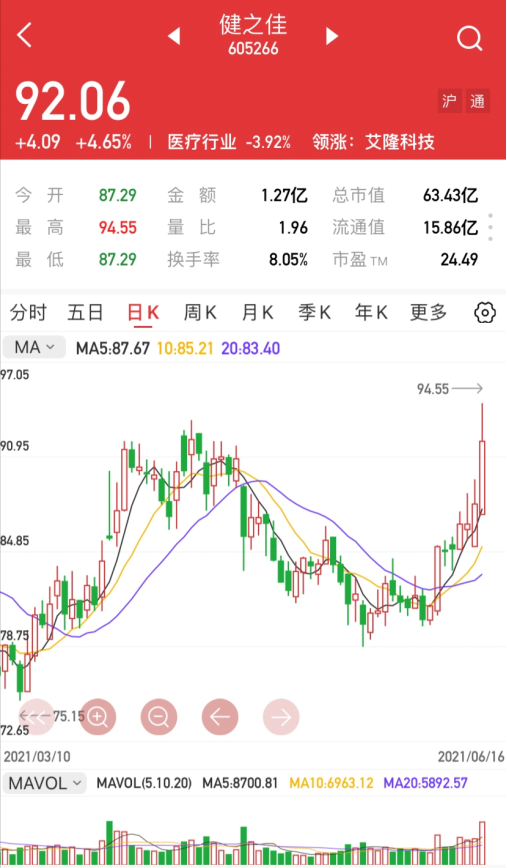Tap the 最高 value 94.55 in data panel
The width and height of the screenshot is (507, 868).
tap(117, 227)
